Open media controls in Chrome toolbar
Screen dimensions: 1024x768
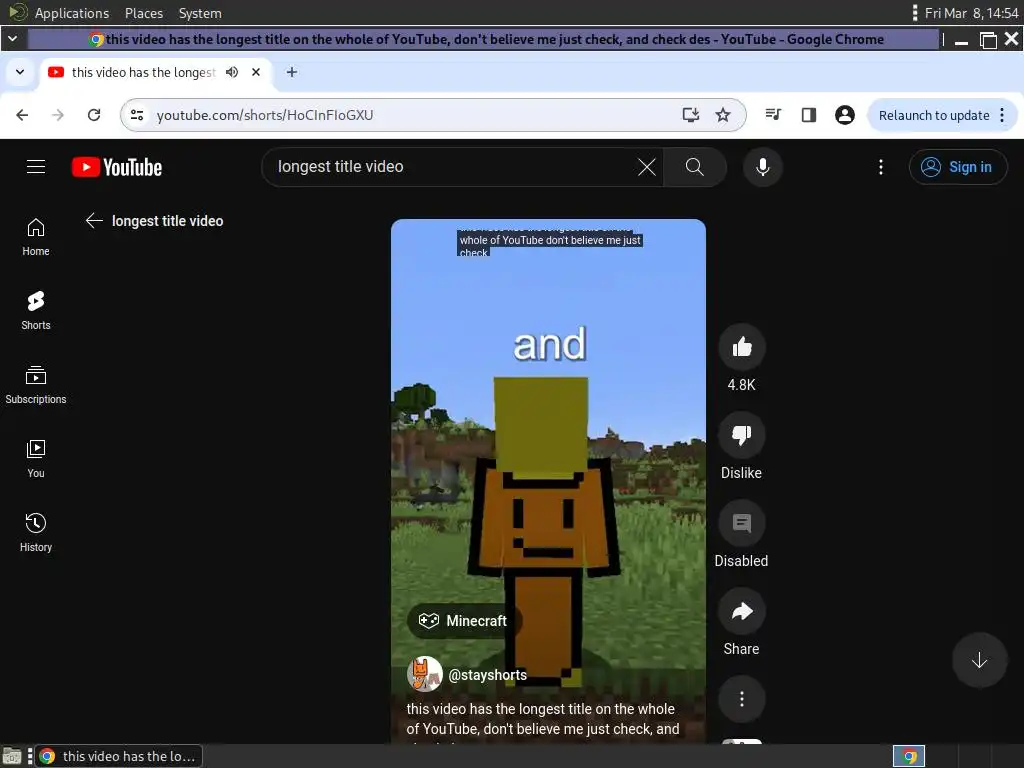click(773, 115)
